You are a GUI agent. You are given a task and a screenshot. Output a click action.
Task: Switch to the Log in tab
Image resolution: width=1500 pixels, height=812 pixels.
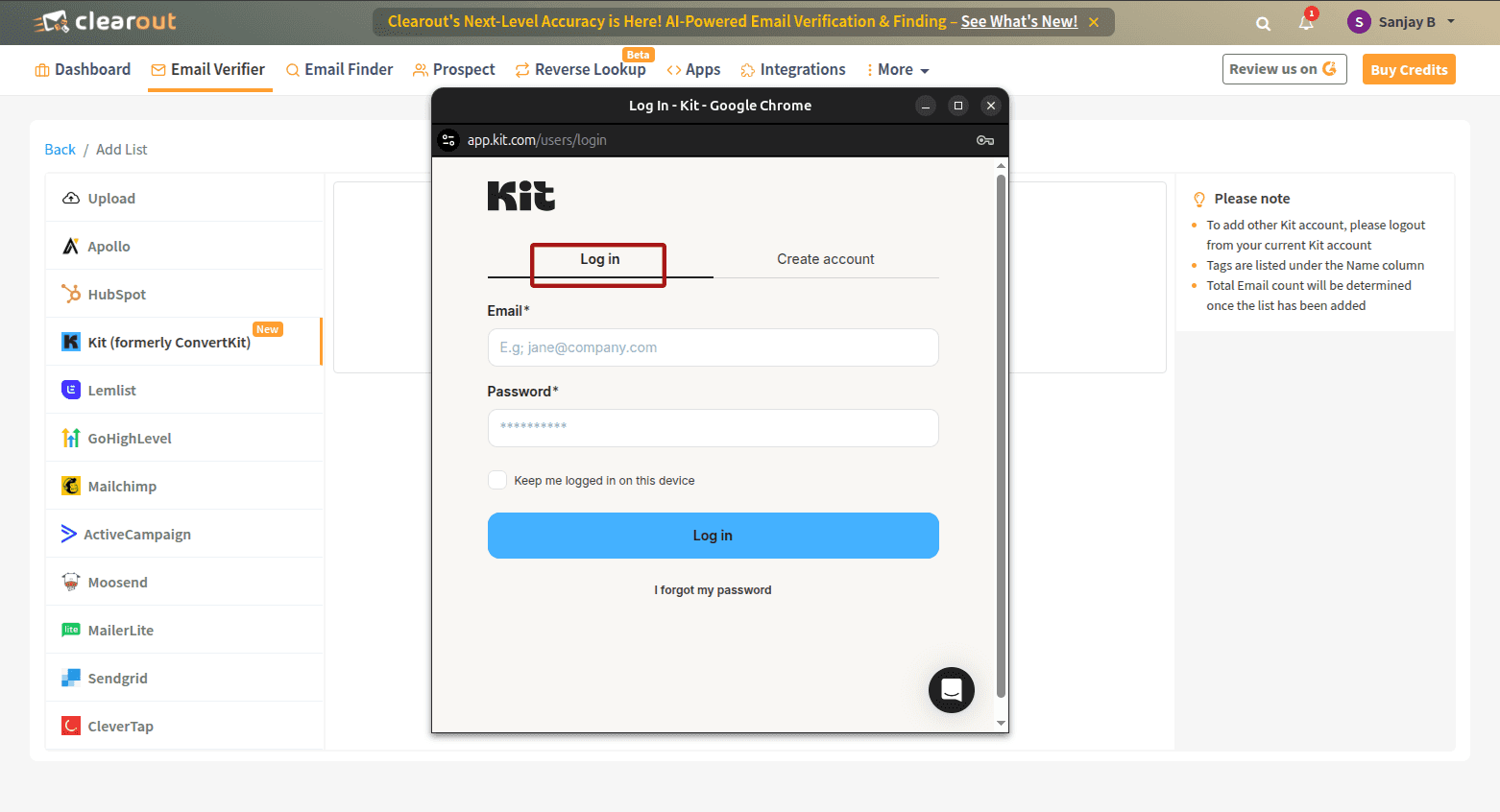pyautogui.click(x=600, y=259)
